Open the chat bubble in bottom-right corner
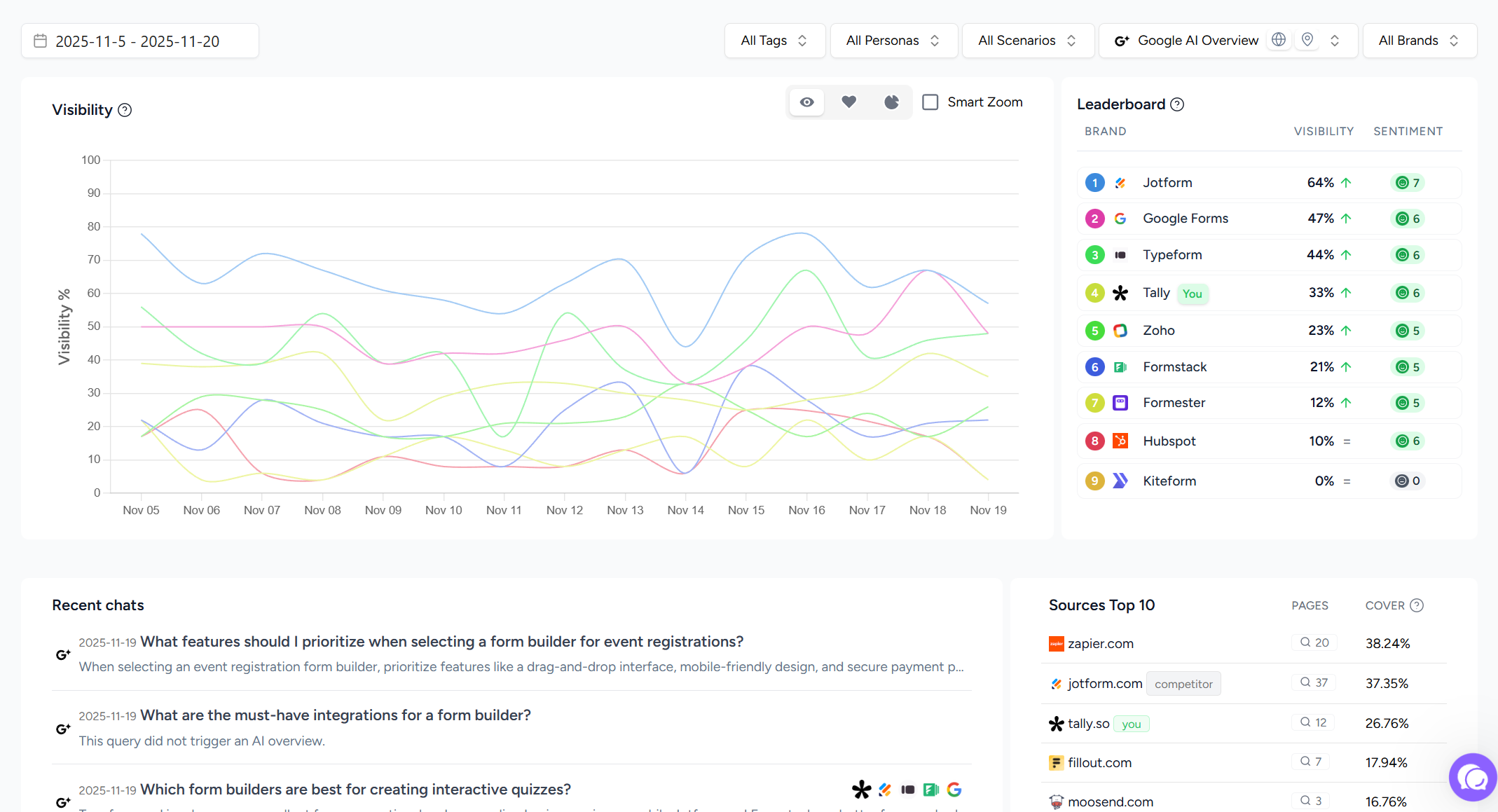Image resolution: width=1498 pixels, height=812 pixels. click(x=1472, y=777)
